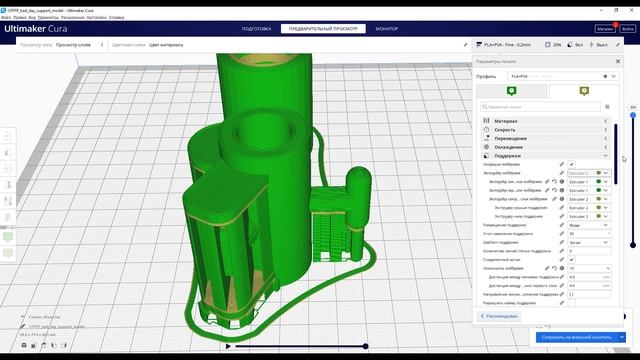The image size is (640, 360).
Task: Open the Profile selection dropdown
Action: click(563, 76)
